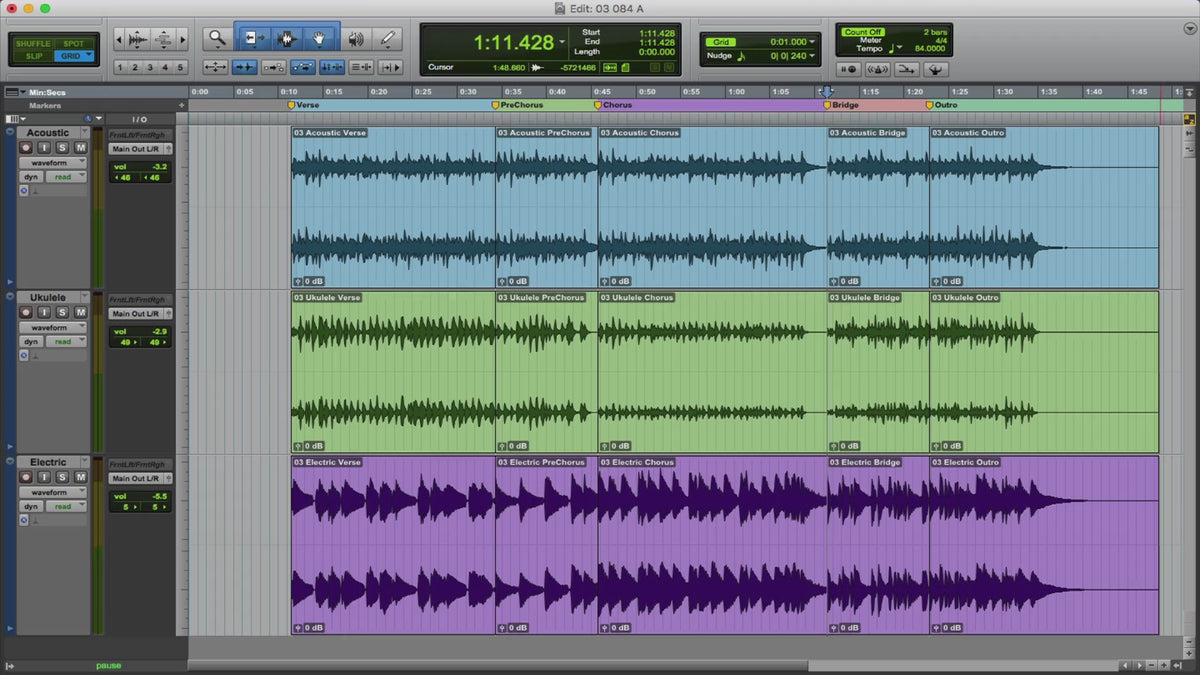The width and height of the screenshot is (1200, 675).
Task: Record-enable the Electric track
Action: [x=26, y=477]
